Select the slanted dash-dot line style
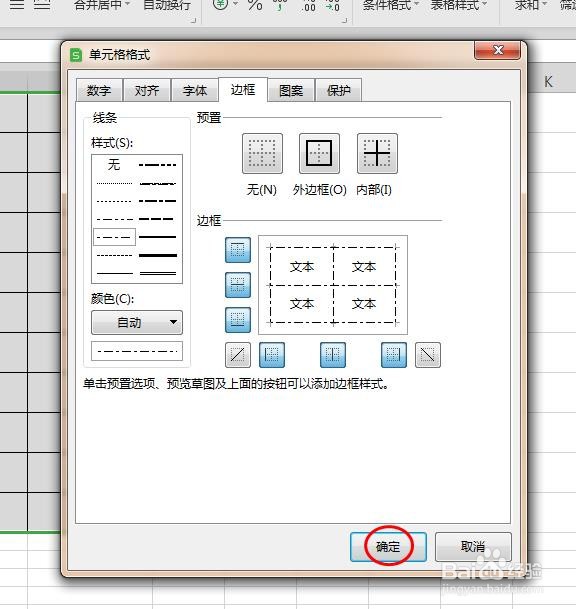The image size is (576, 609). coord(158,183)
